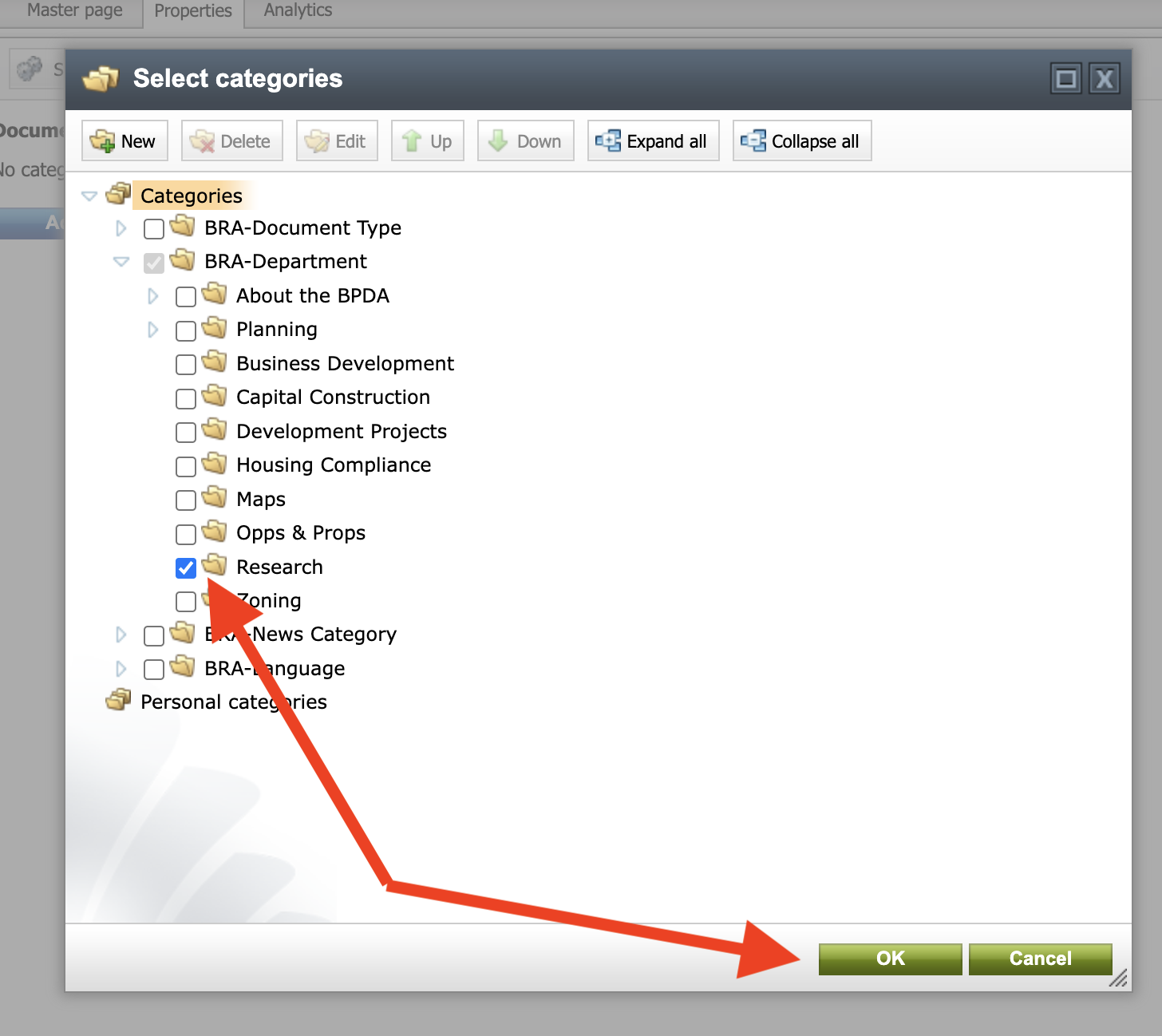Collapse the BRA-Department node
Viewport: 1162px width, 1036px height.
tap(121, 262)
